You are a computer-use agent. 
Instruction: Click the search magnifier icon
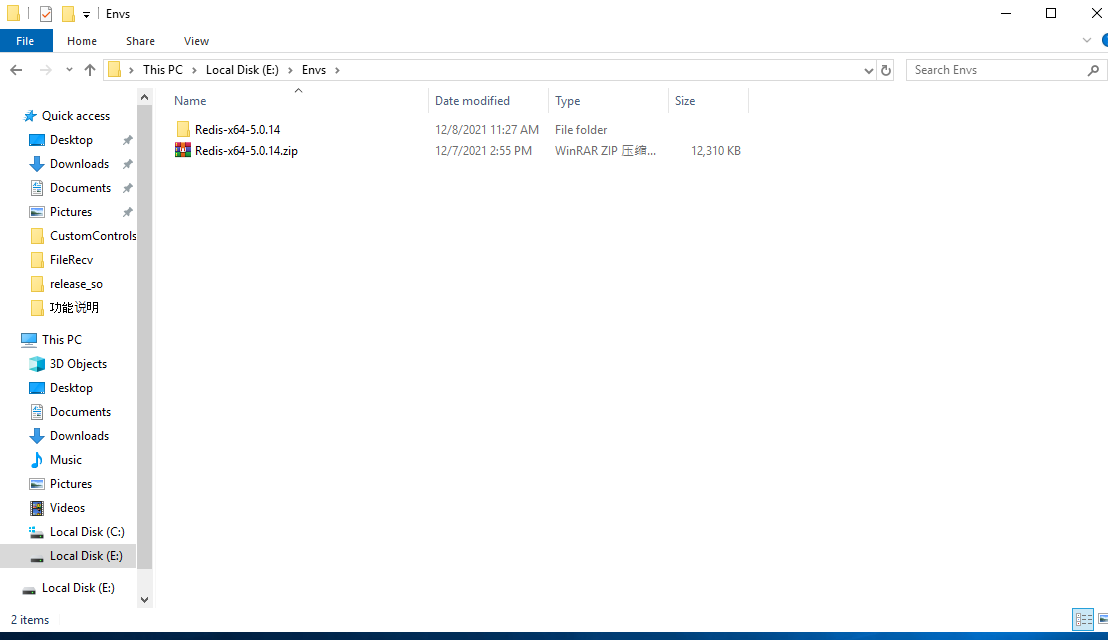click(1094, 69)
